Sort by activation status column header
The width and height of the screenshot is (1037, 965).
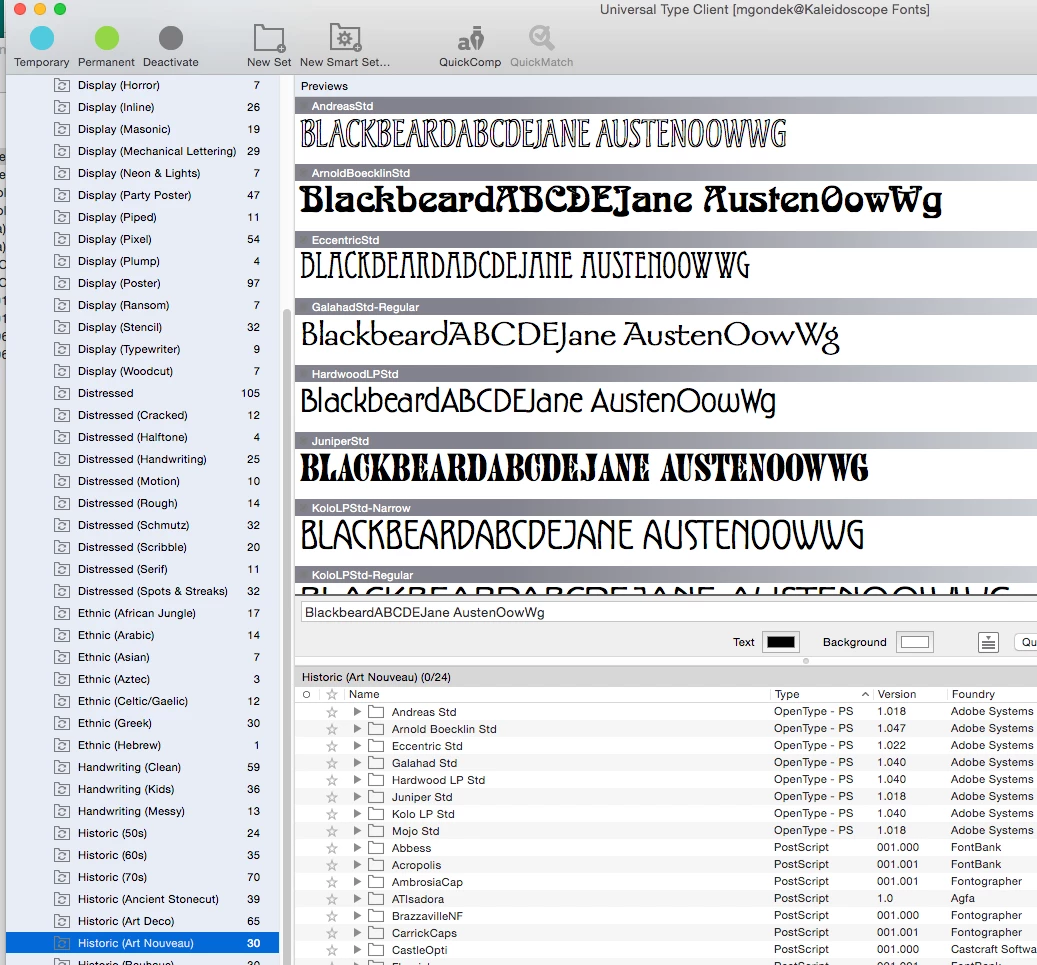coord(306,694)
